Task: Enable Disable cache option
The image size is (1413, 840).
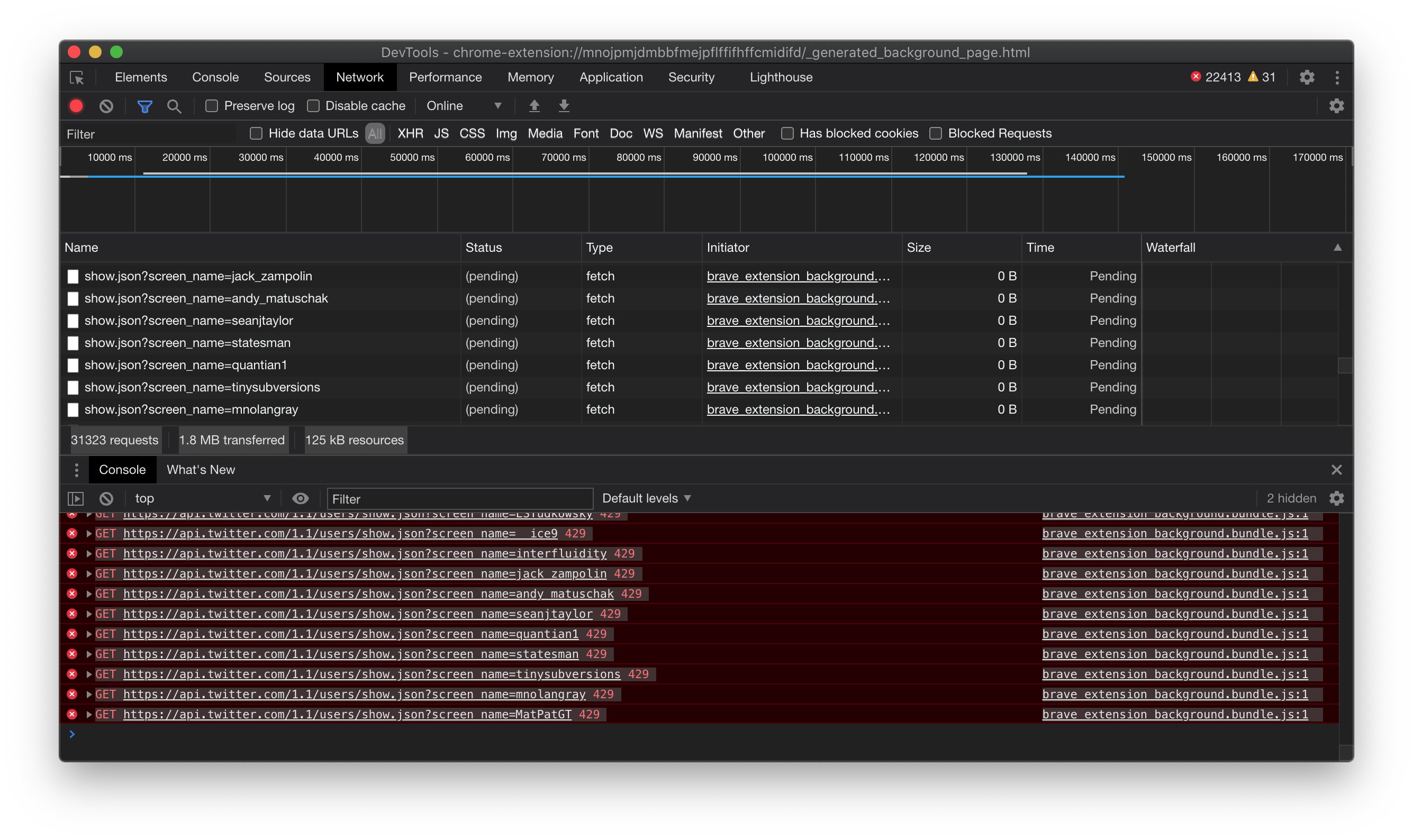Action: [313, 106]
